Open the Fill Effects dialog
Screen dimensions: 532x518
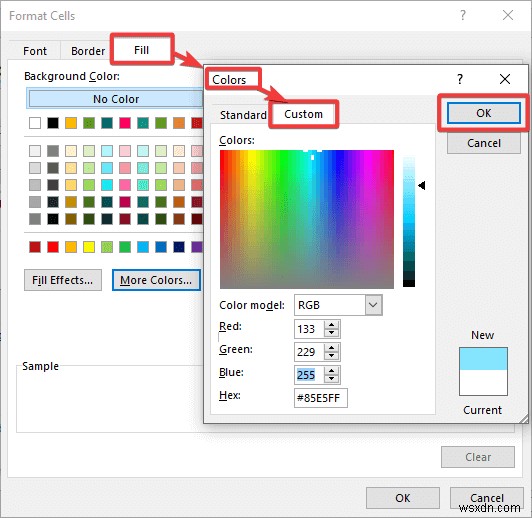pyautogui.click(x=63, y=280)
